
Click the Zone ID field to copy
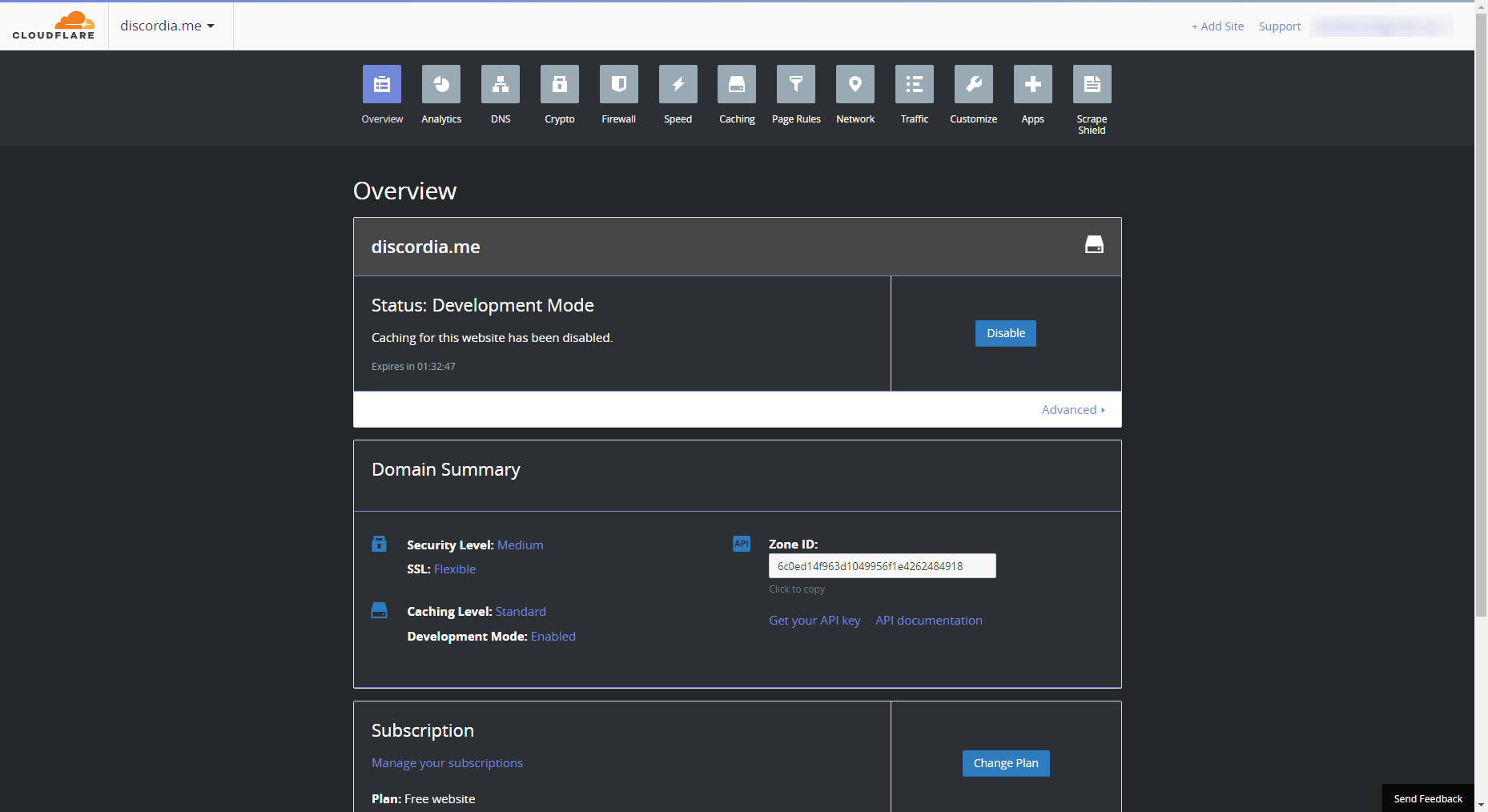pos(883,566)
